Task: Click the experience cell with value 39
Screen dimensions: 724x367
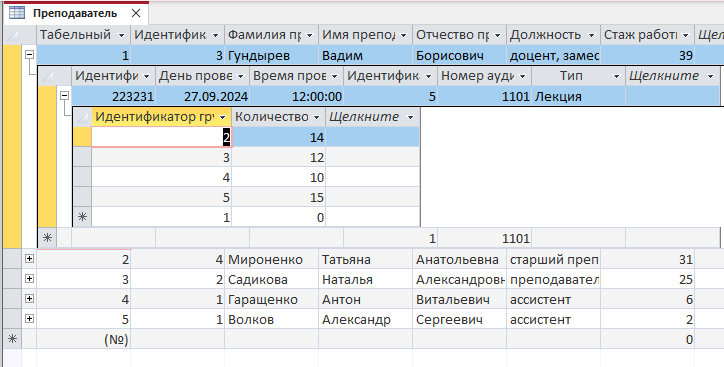Action: pyautogui.click(x=647, y=55)
